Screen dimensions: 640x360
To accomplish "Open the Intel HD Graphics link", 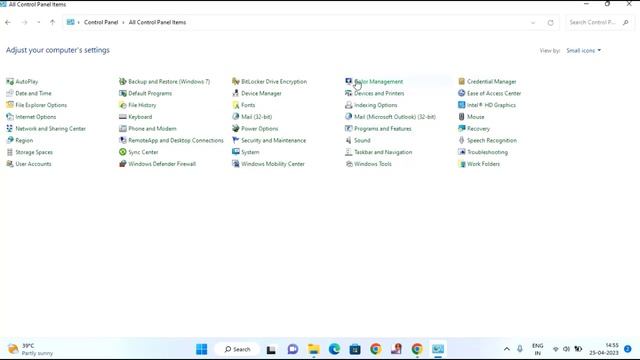I will point(491,105).
